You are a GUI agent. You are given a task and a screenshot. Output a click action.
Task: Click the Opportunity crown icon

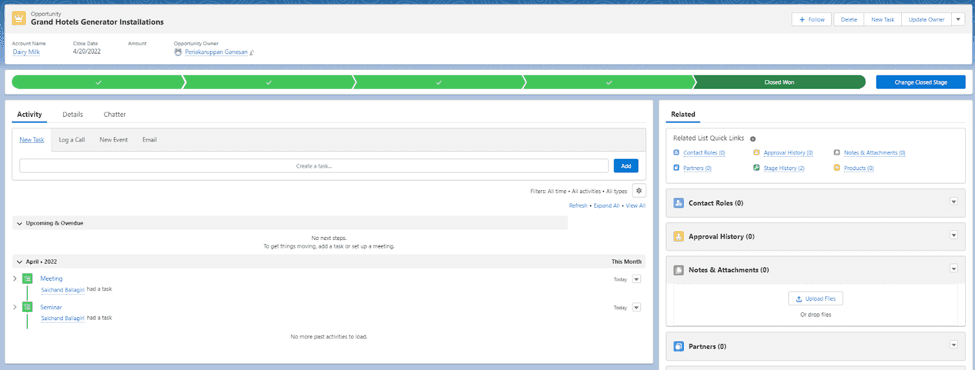click(19, 19)
